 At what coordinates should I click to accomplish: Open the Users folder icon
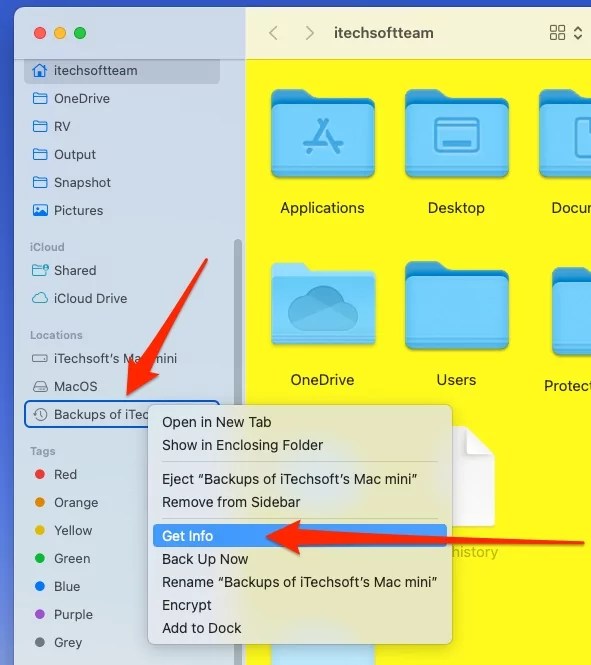[457, 305]
